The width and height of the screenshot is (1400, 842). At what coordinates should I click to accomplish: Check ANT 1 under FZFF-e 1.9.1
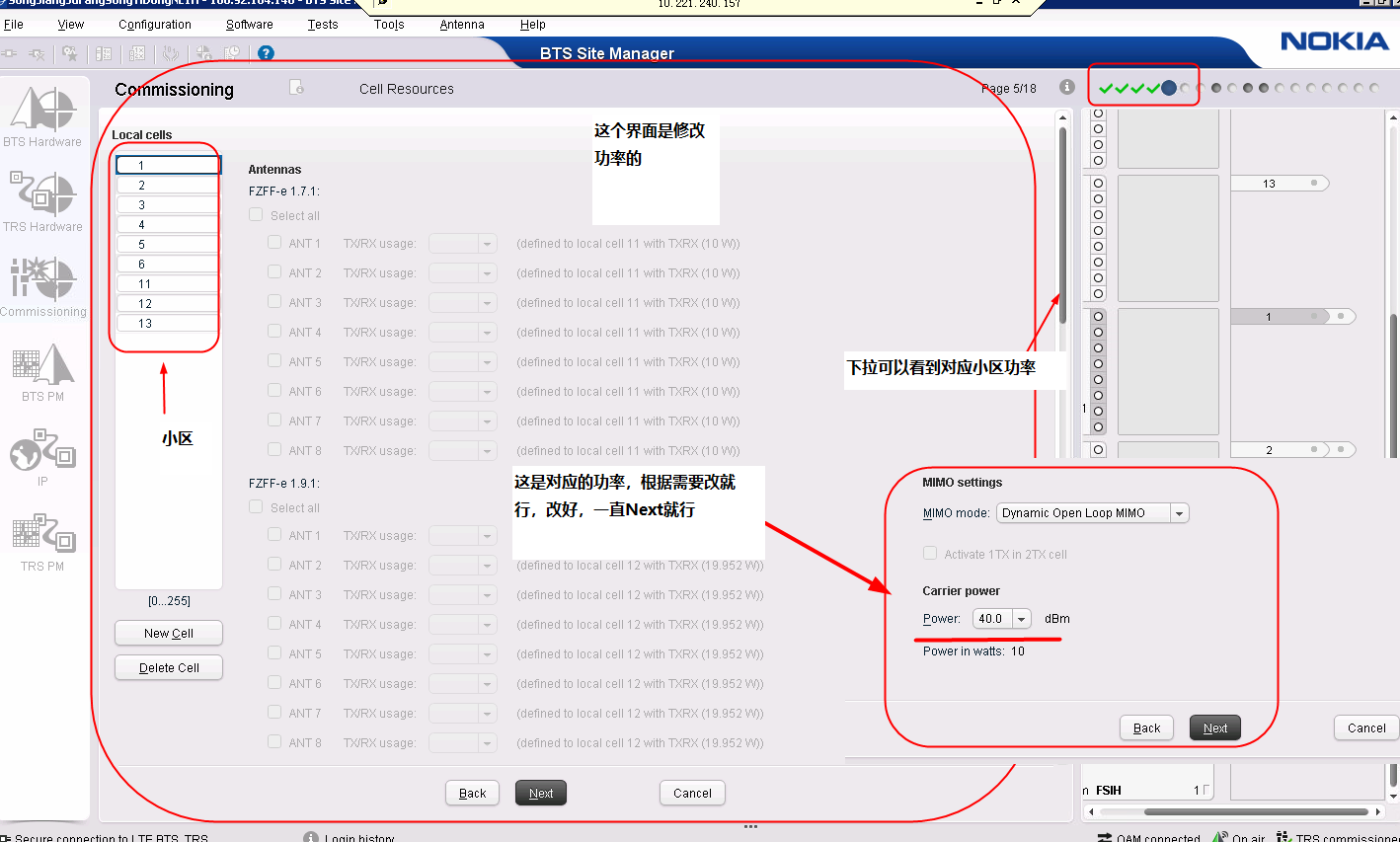coord(274,535)
